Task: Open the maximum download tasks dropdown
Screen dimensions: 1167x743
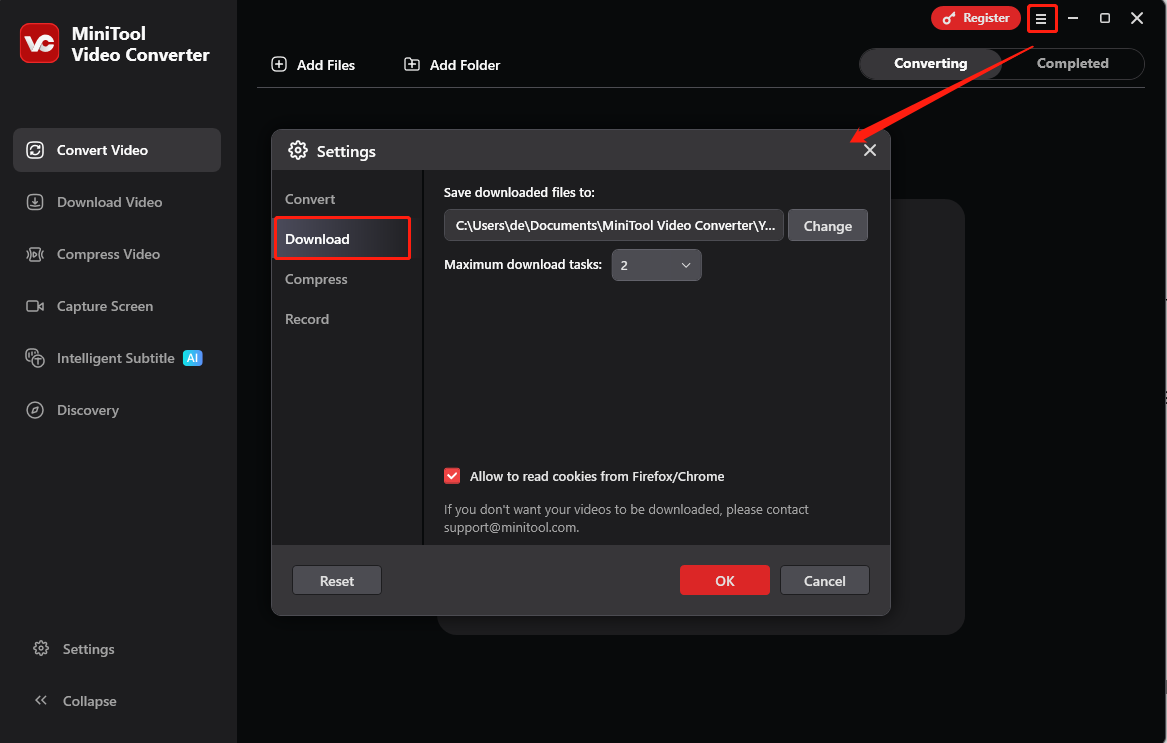Action: (656, 265)
